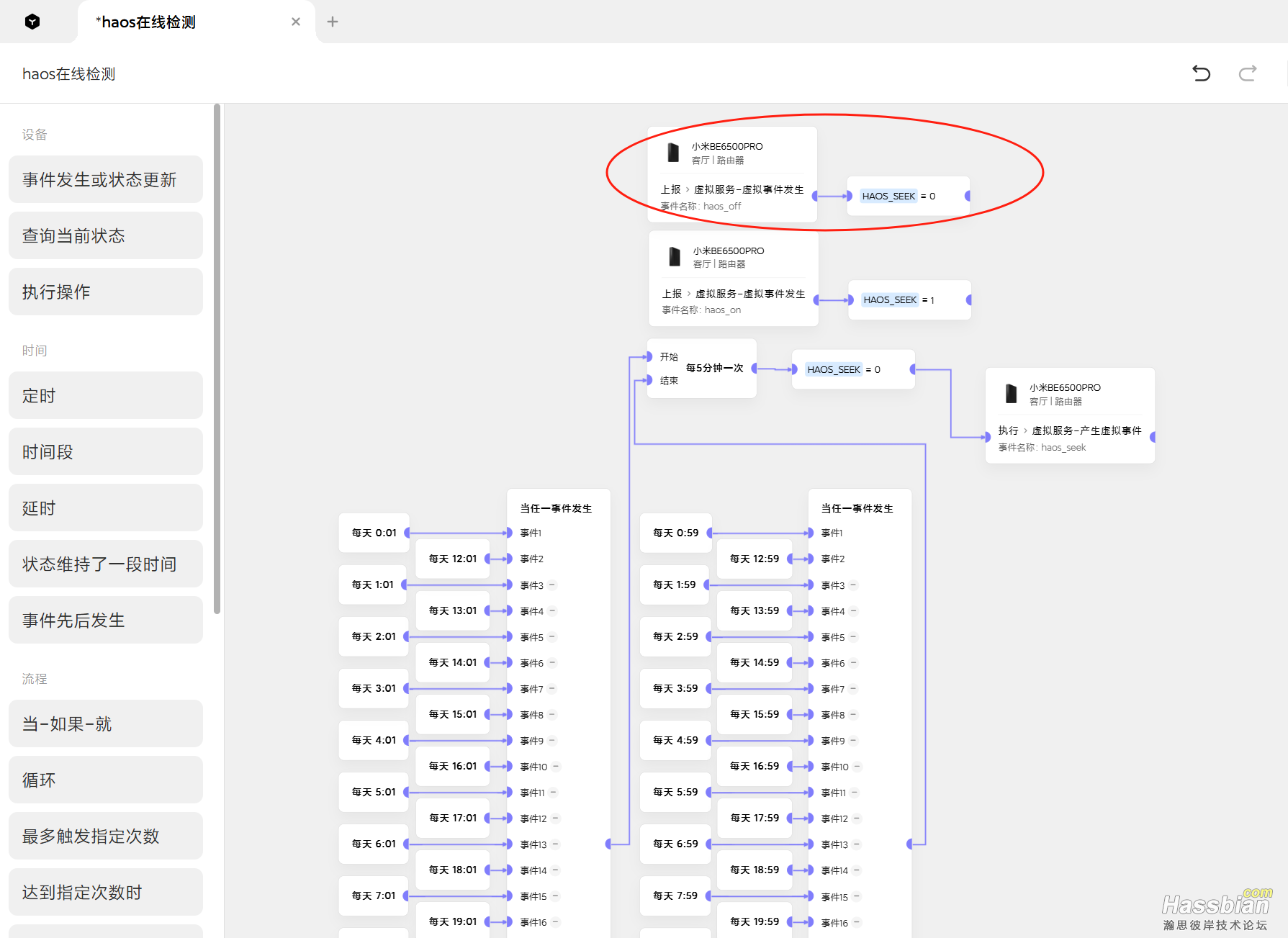Add 执行操作 block
The width and height of the screenshot is (1288, 938).
coord(106,292)
